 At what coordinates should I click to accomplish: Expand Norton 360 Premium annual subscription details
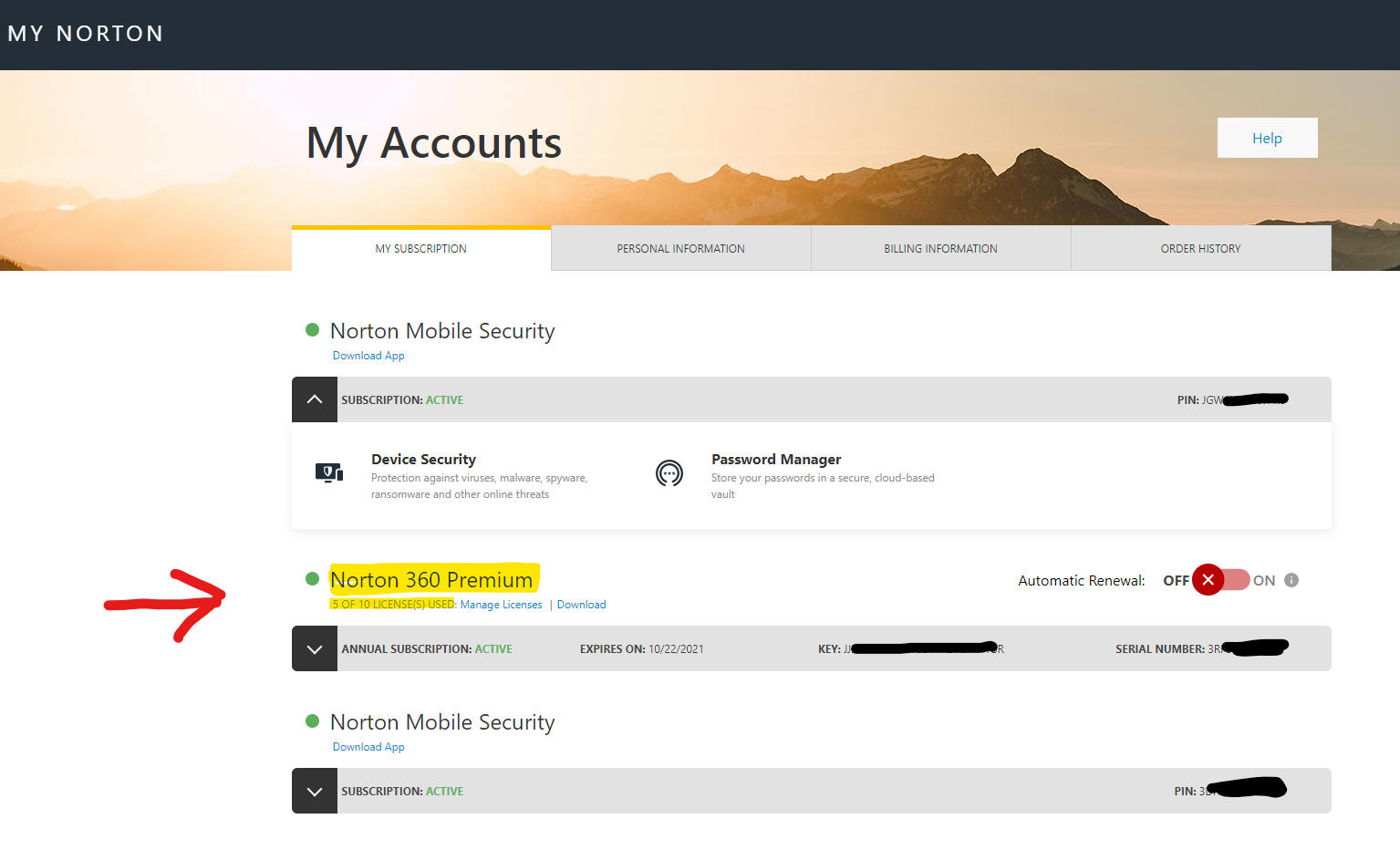(315, 648)
